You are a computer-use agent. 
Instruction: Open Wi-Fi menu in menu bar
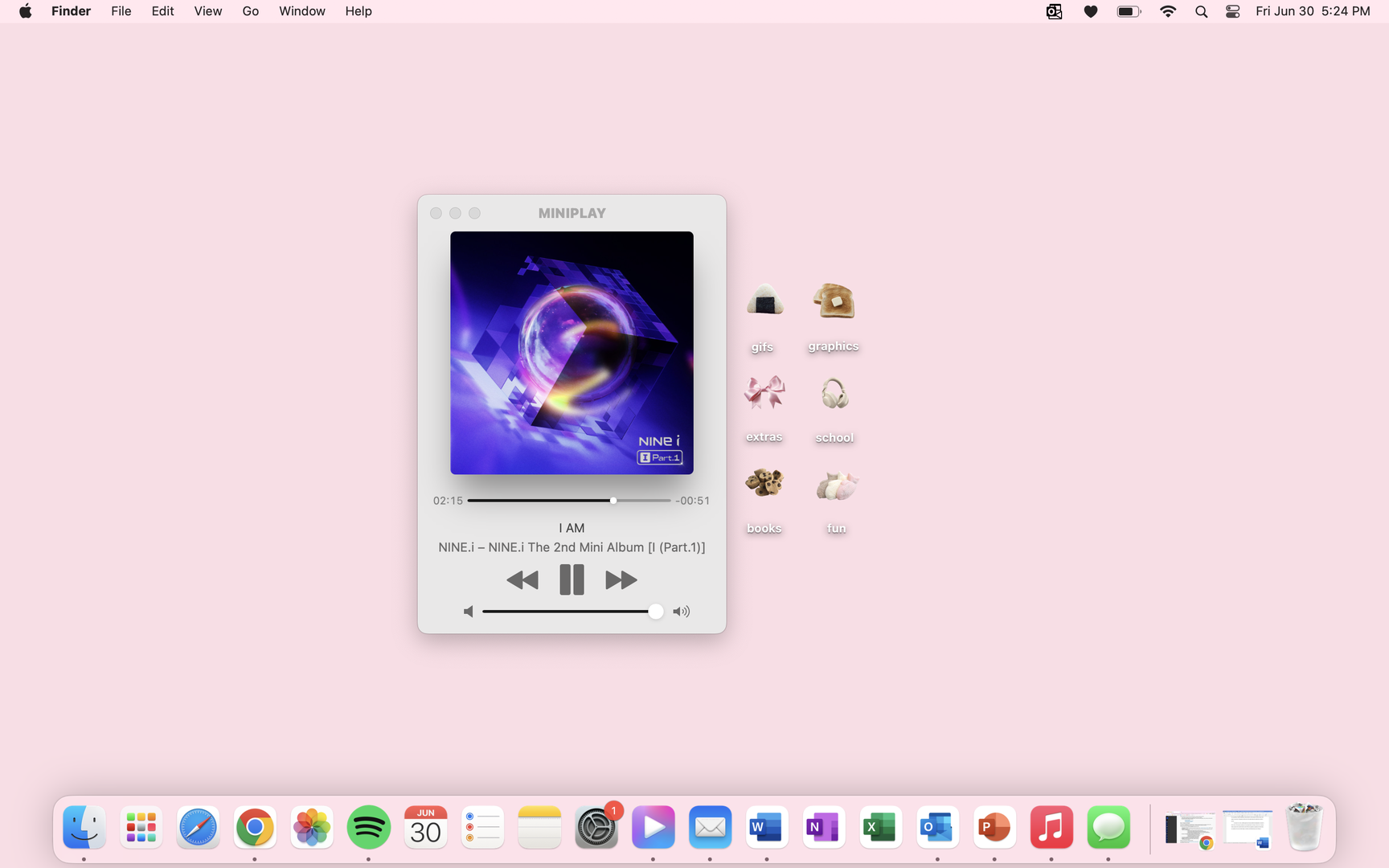coord(1168,11)
